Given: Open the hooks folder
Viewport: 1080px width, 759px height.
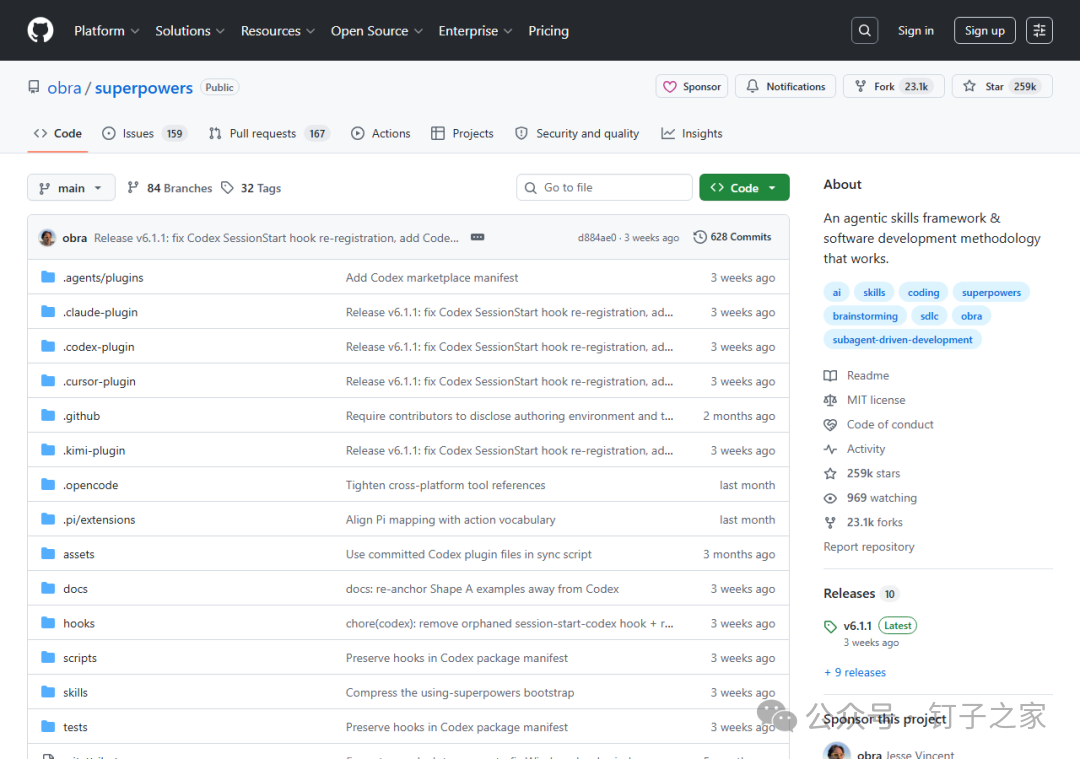Looking at the screenshot, I should 79,623.
